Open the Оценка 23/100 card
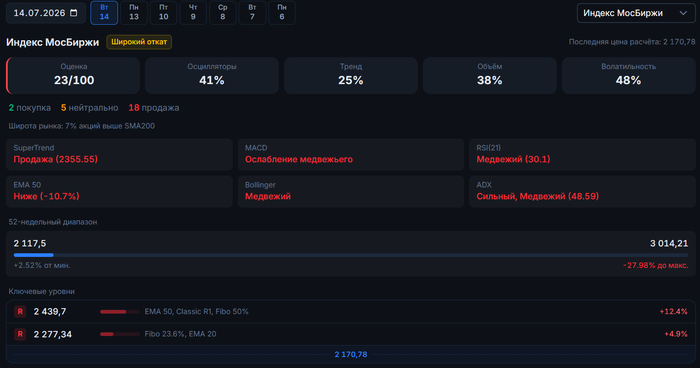 [73, 75]
